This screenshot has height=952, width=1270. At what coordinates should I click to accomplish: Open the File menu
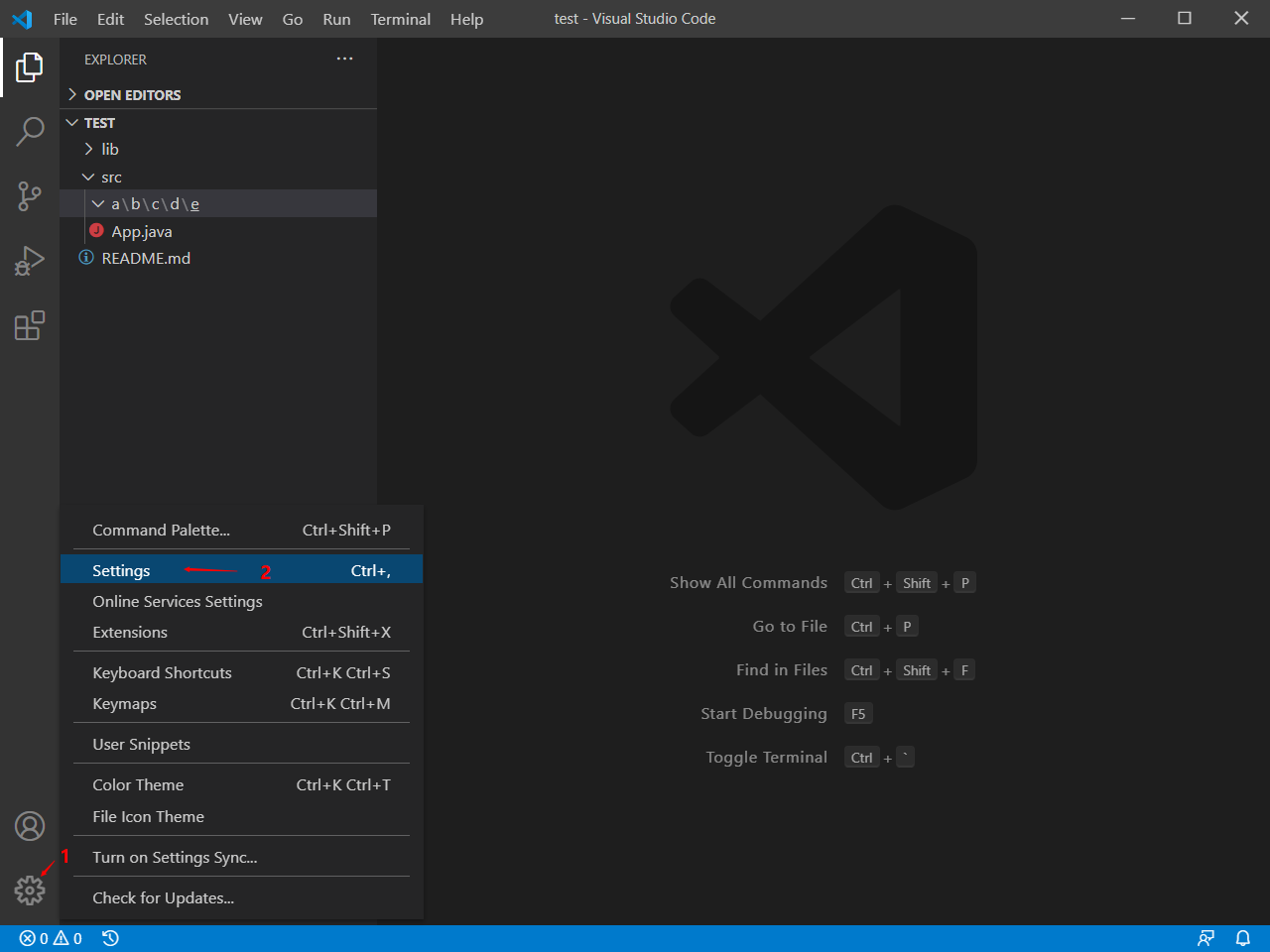point(65,19)
